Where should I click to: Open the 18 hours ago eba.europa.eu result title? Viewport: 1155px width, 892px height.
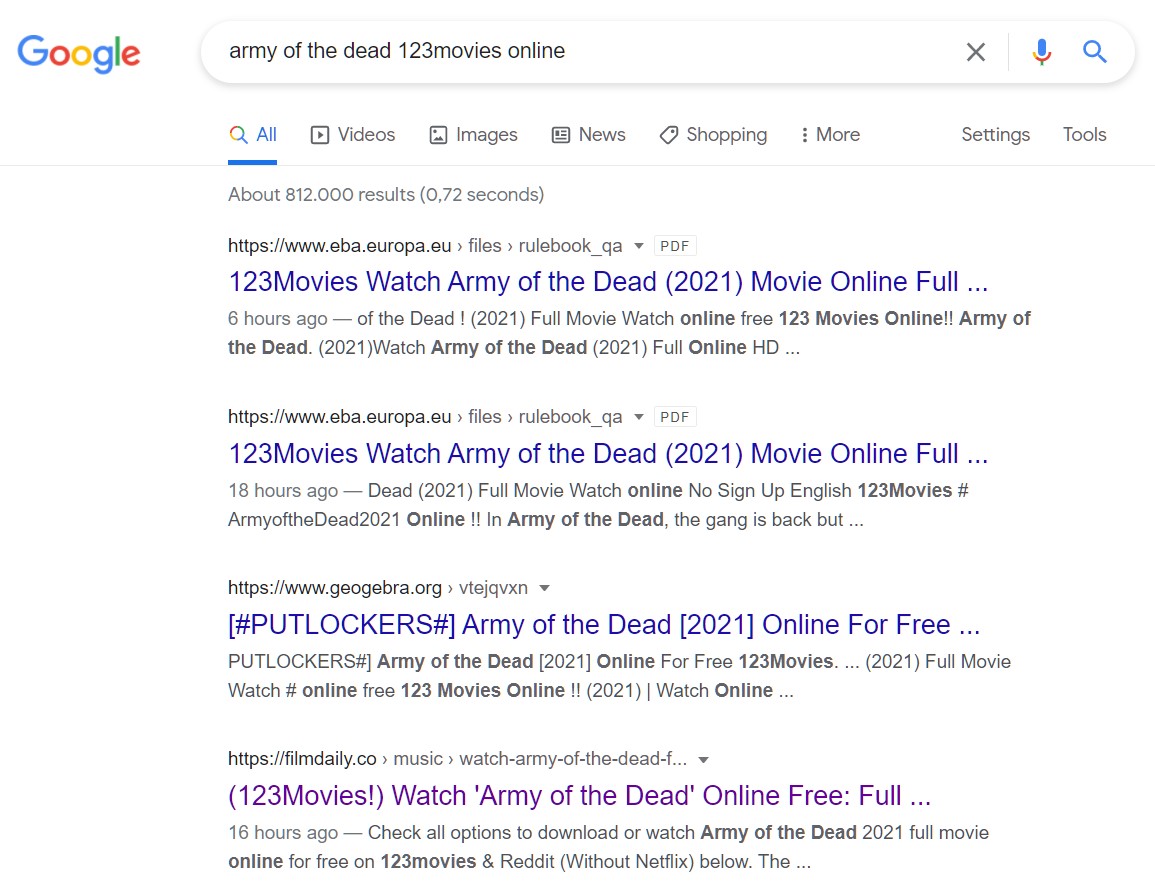tap(608, 453)
